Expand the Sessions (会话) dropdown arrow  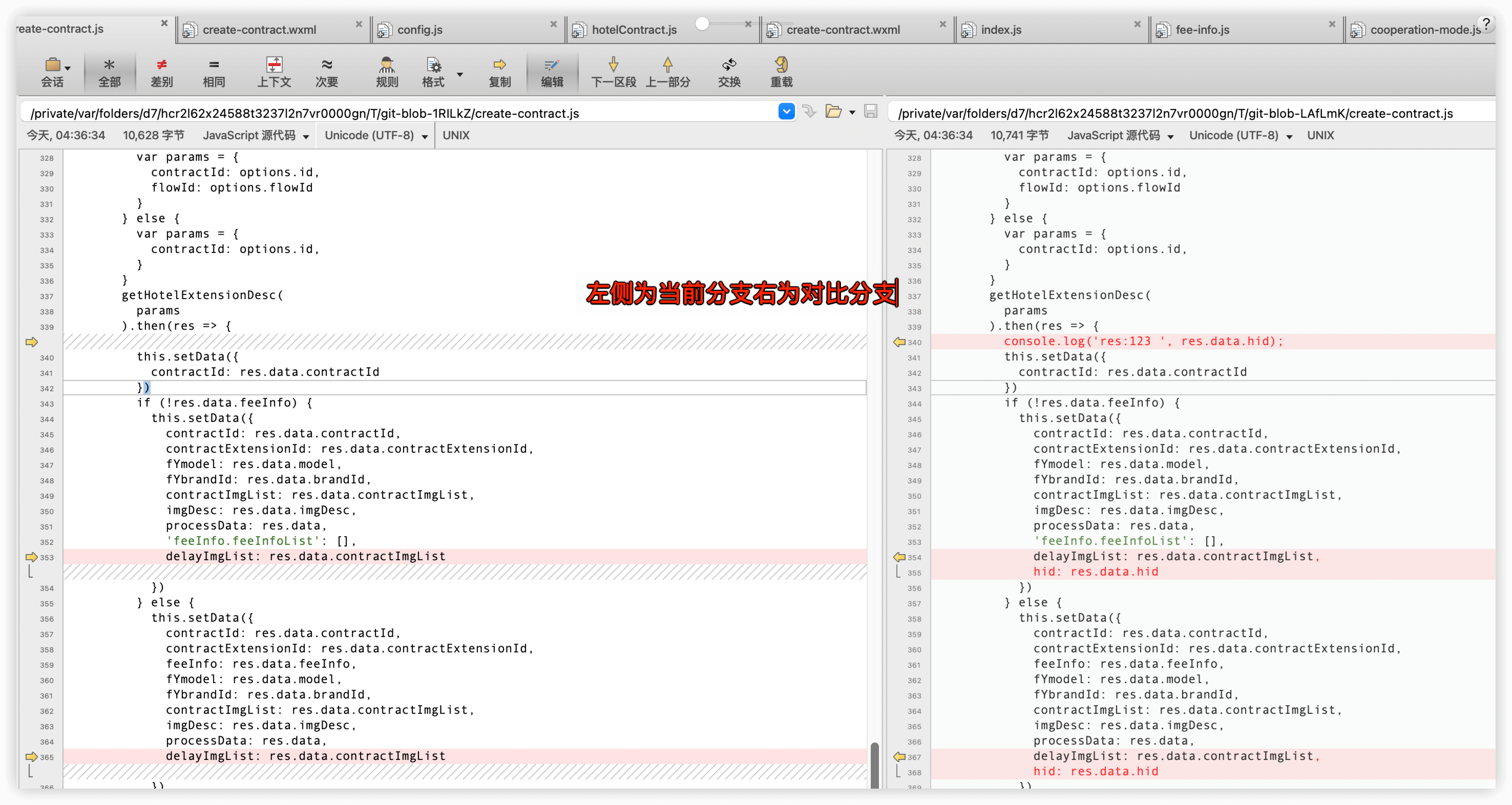[x=68, y=68]
